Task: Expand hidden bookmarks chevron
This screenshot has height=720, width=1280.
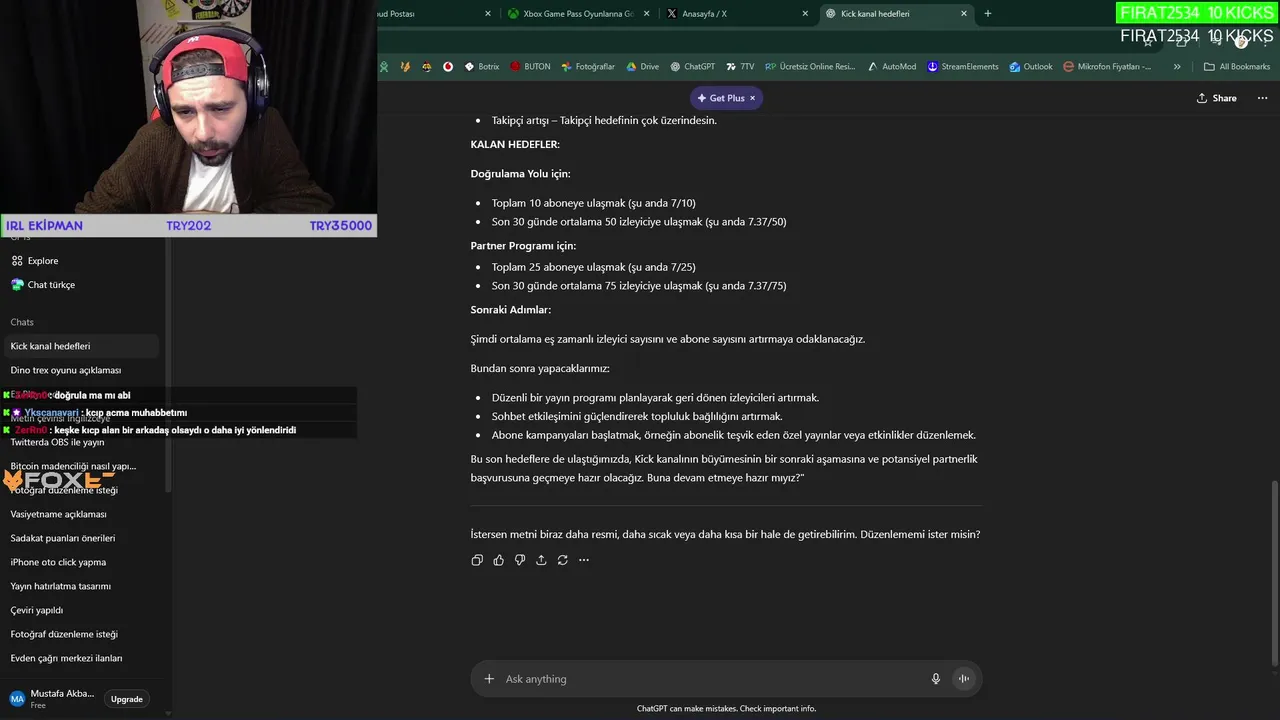Action: (x=1177, y=67)
